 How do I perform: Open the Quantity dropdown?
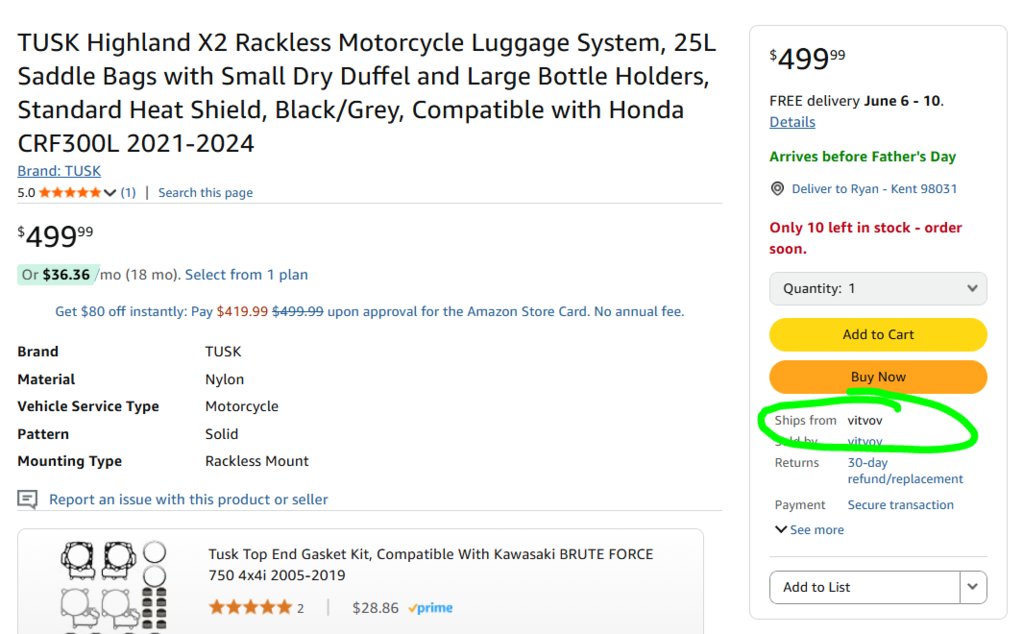(878, 288)
